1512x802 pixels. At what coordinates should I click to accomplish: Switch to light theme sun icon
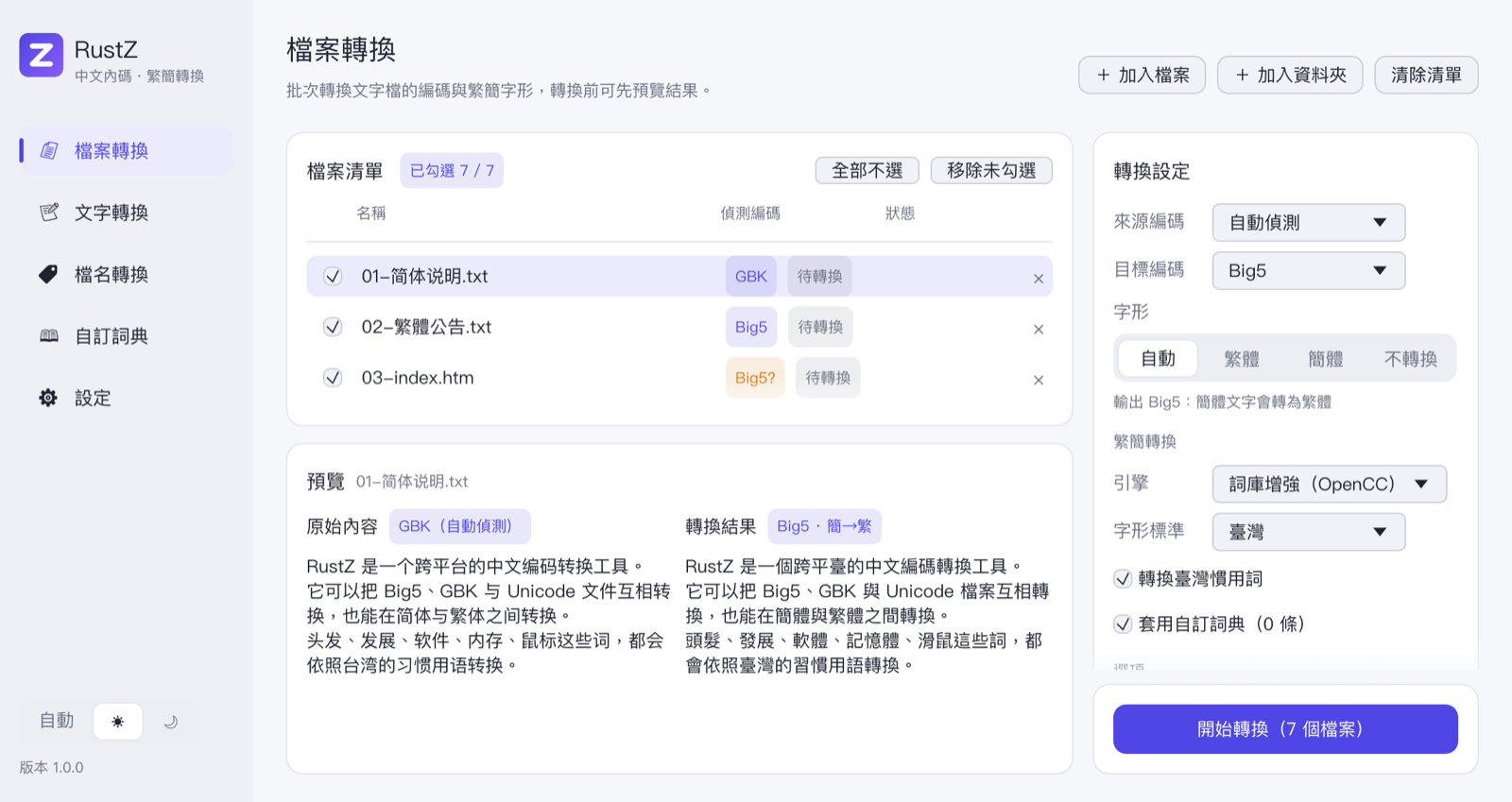click(x=117, y=722)
